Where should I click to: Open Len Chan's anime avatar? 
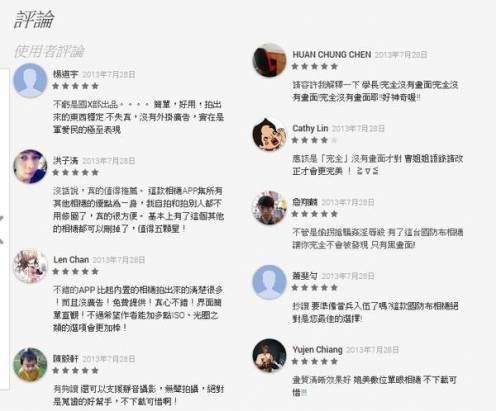coord(30,266)
